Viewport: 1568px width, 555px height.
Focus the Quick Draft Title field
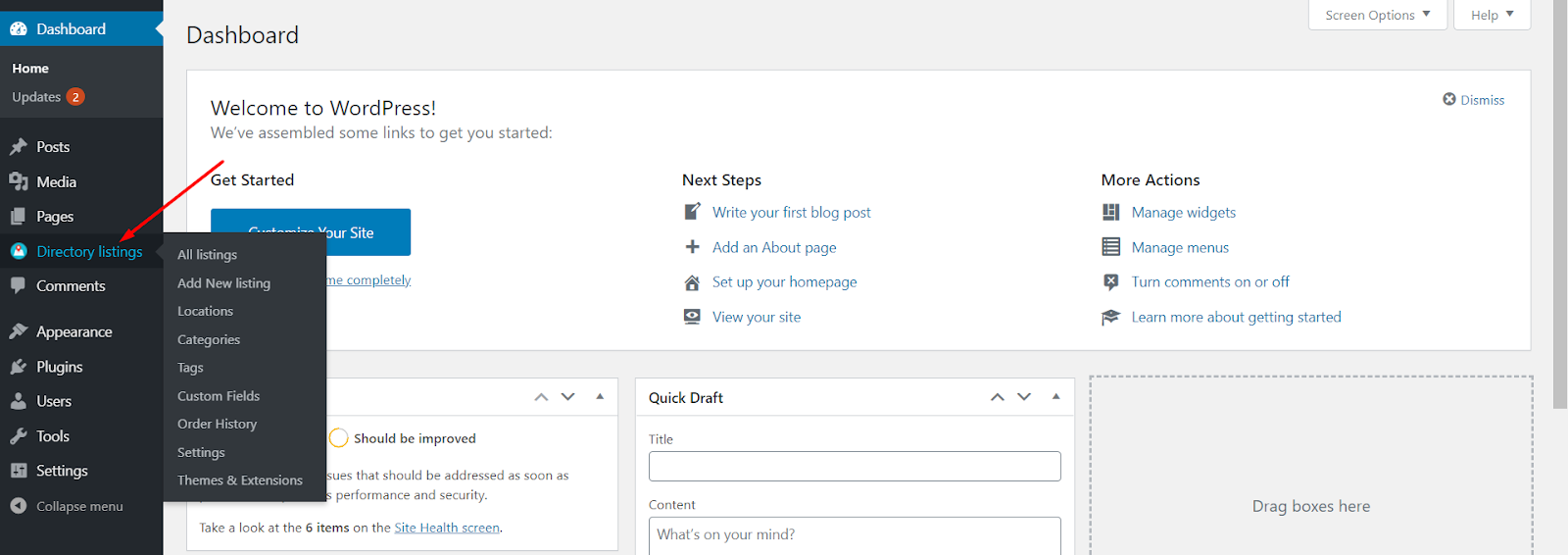[854, 466]
